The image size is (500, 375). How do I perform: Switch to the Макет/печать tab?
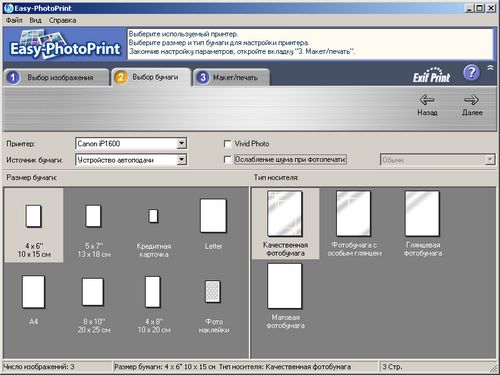231,78
